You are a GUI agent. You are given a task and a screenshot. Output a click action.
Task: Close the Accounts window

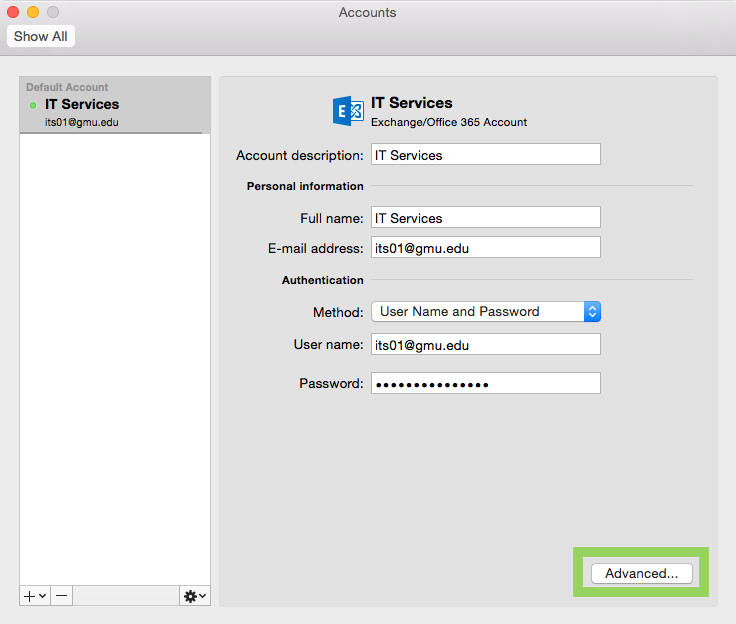[14, 12]
